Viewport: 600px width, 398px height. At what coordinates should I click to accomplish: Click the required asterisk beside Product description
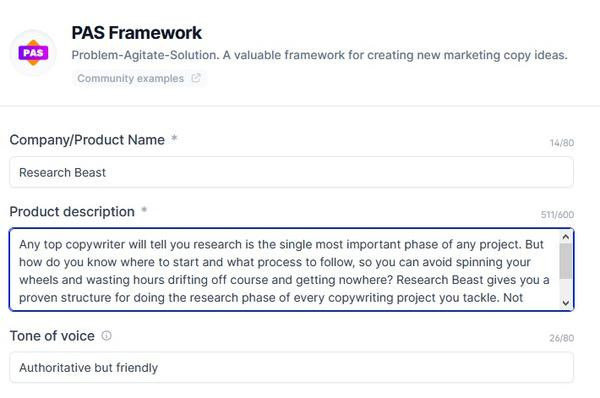coord(144,210)
